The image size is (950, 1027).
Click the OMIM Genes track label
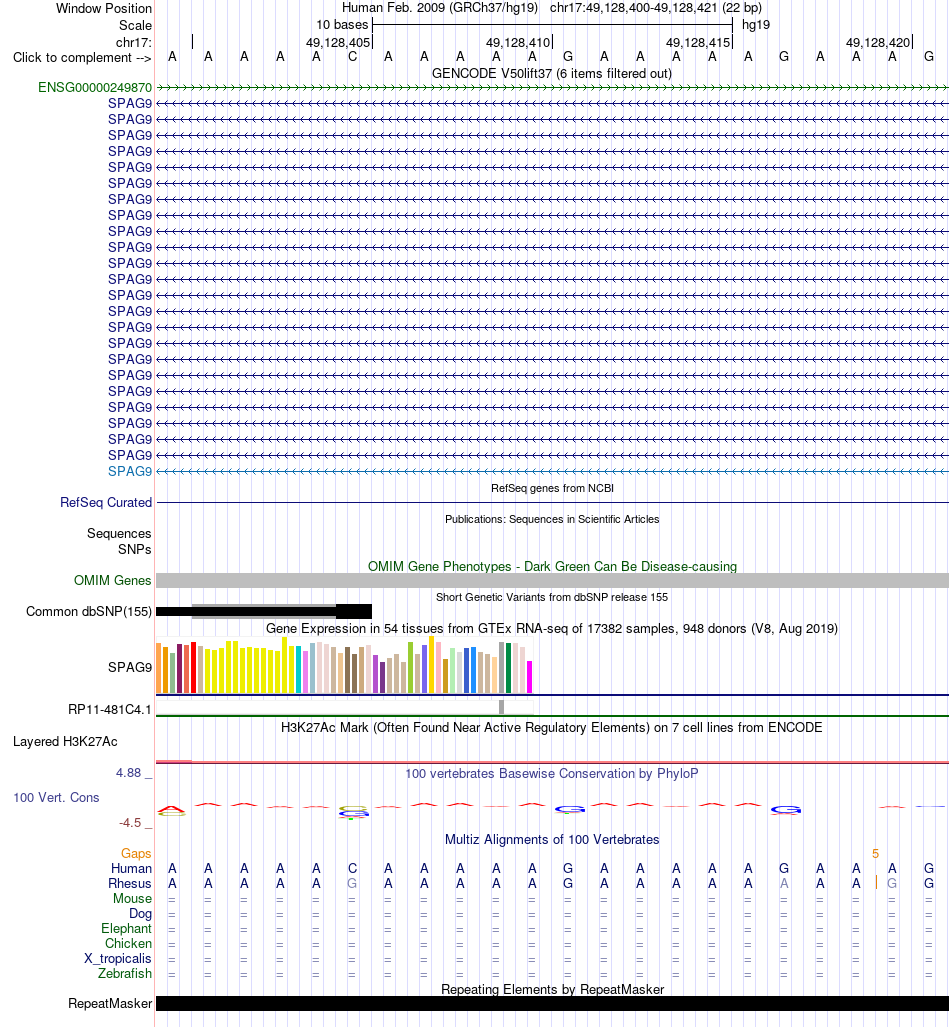tap(113, 580)
